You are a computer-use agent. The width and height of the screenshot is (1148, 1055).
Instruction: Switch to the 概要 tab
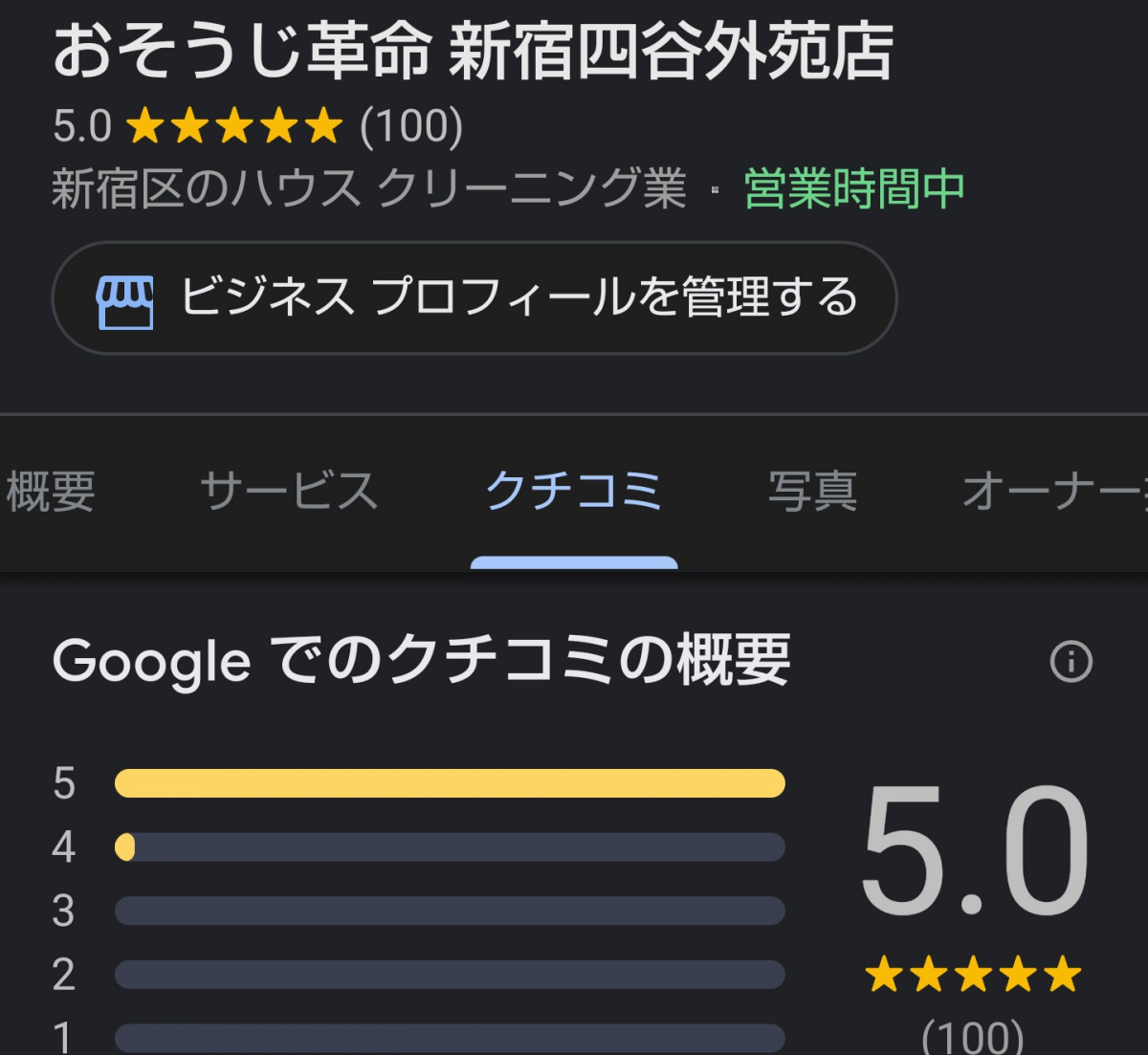(51, 492)
